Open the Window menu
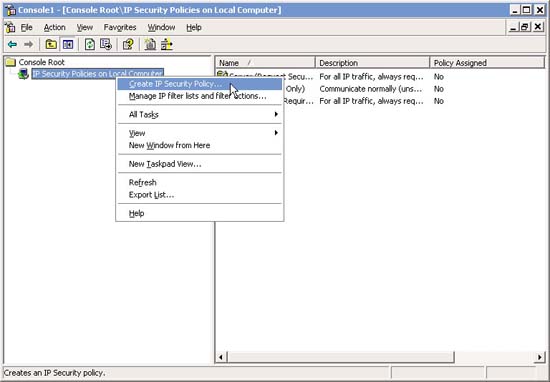550x382 pixels. 161,27
